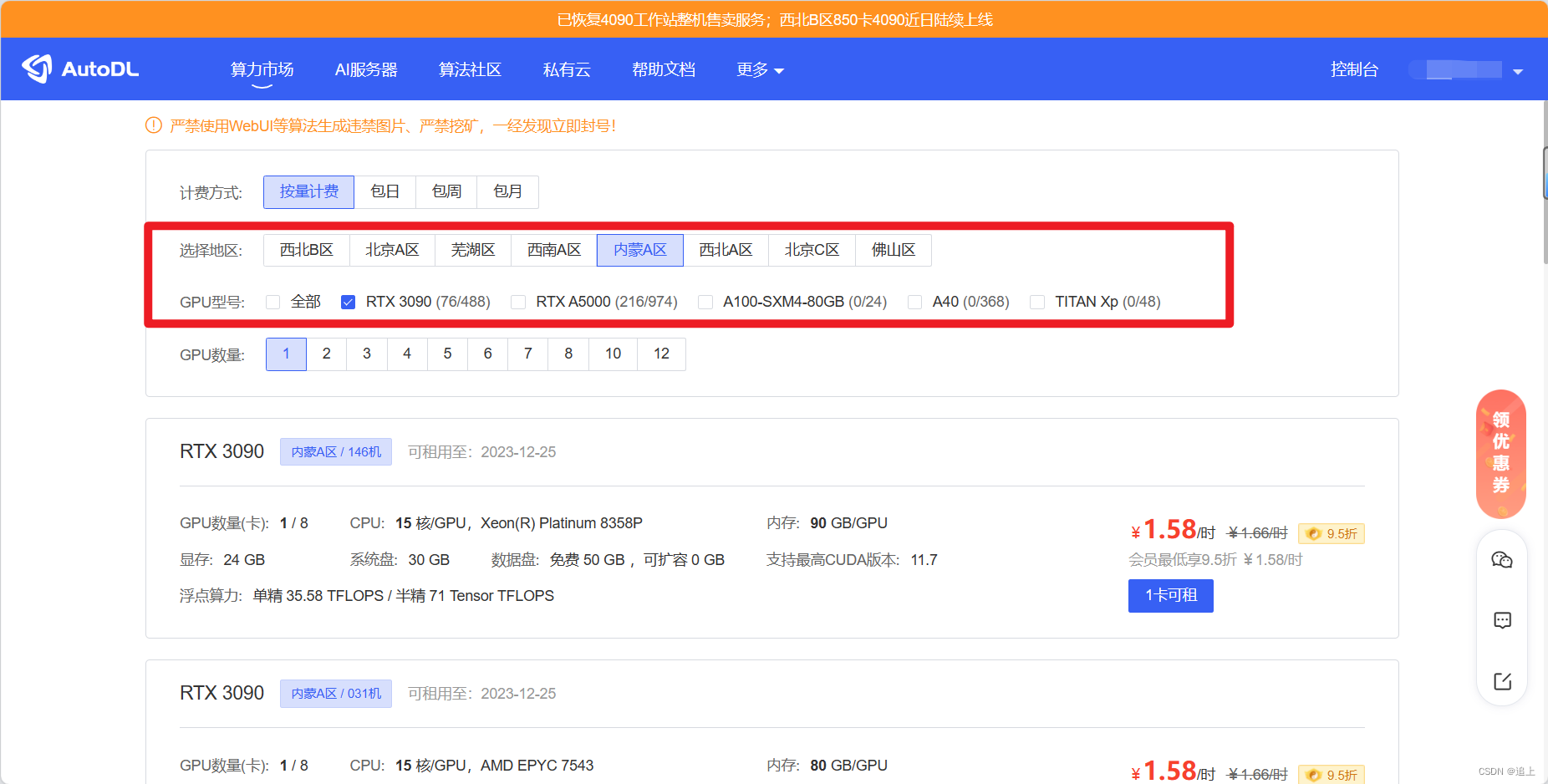This screenshot has height=784, width=1548.
Task: Click the top orange announcement banner
Action: coord(774,19)
